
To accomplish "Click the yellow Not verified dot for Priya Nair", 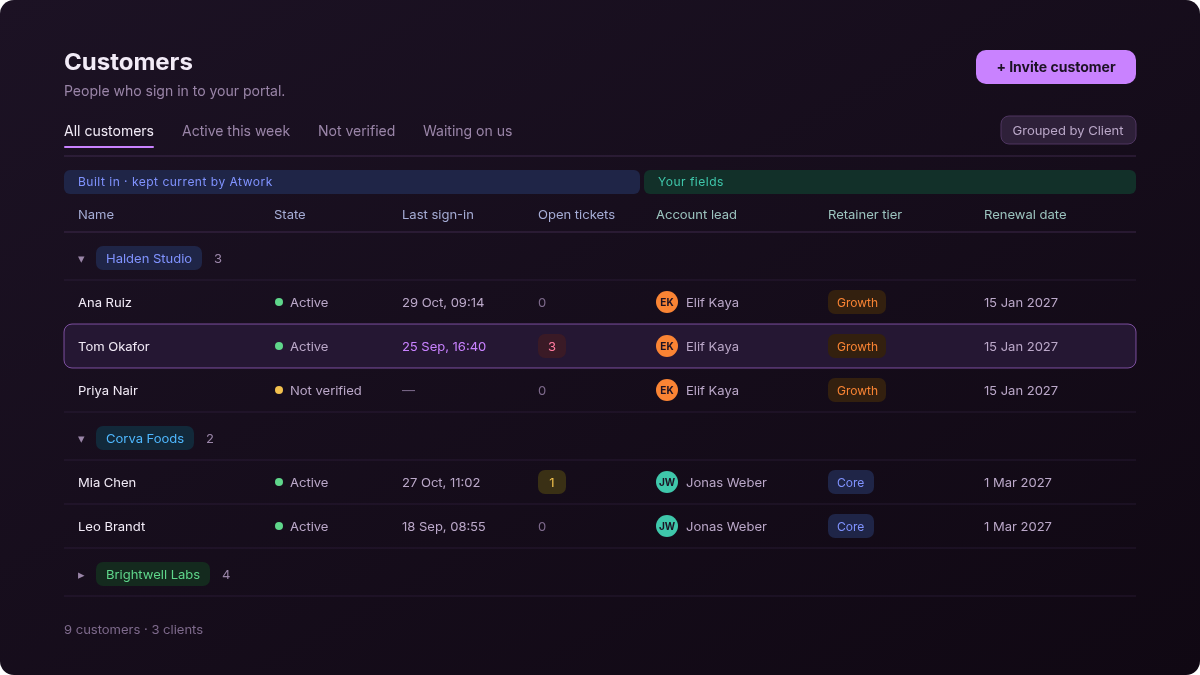I will (x=279, y=390).
